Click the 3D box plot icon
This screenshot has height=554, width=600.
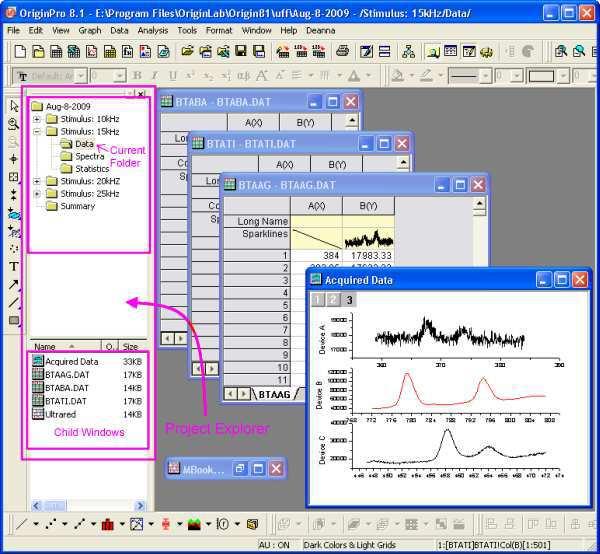[252, 524]
